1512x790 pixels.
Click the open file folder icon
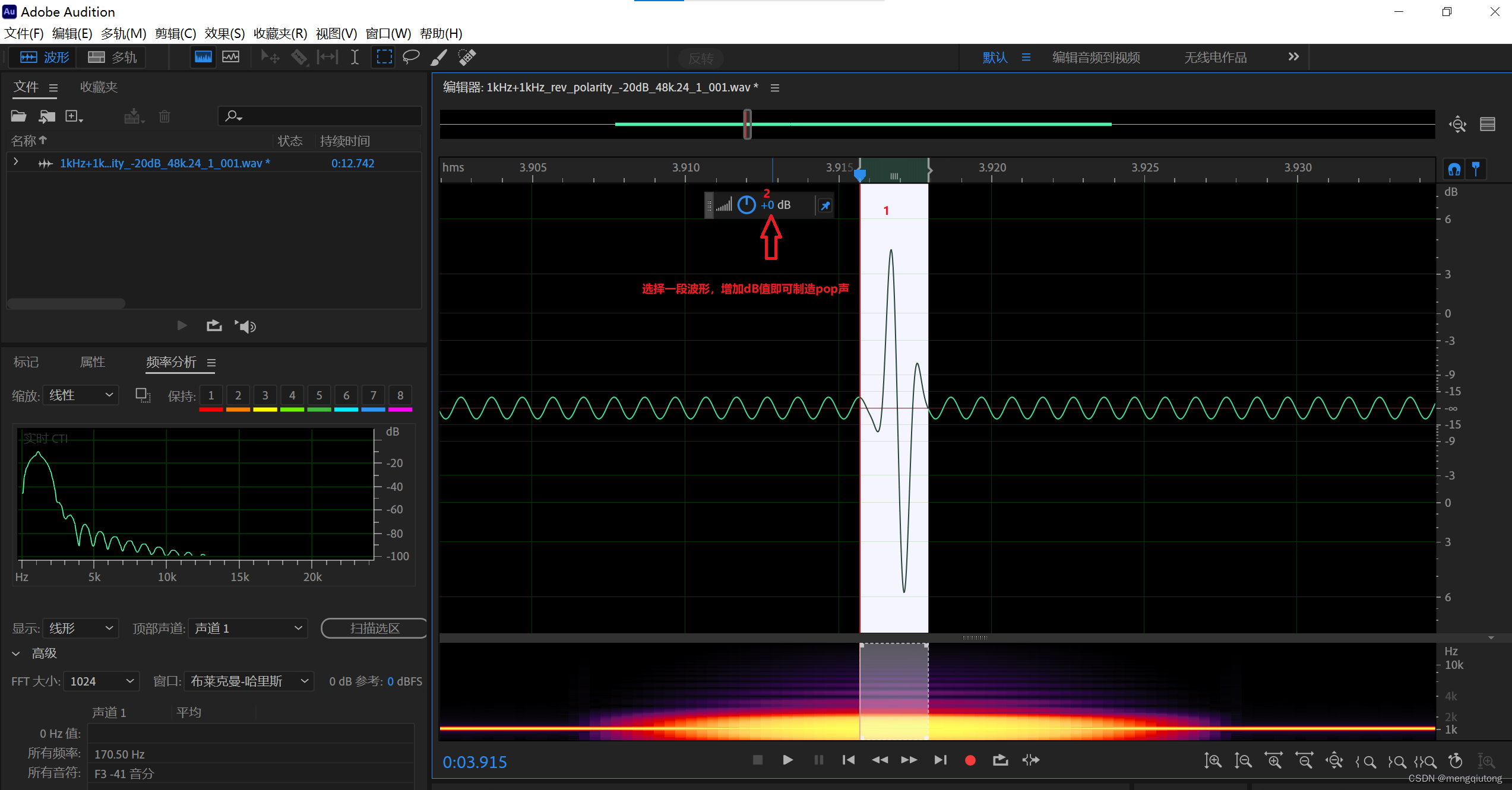tap(18, 116)
